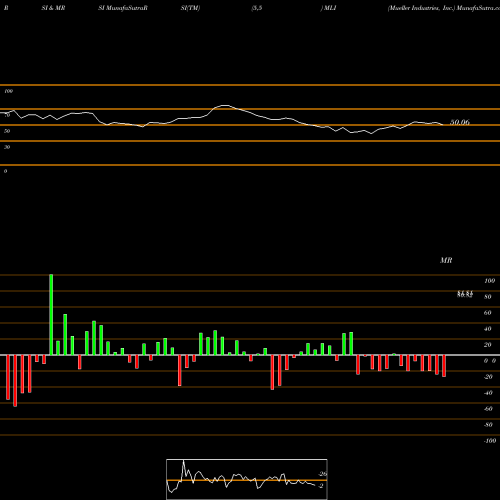Screen dimensions: 500x500
Task: Click the overlapping MR value near 80
Action: tap(465, 294)
